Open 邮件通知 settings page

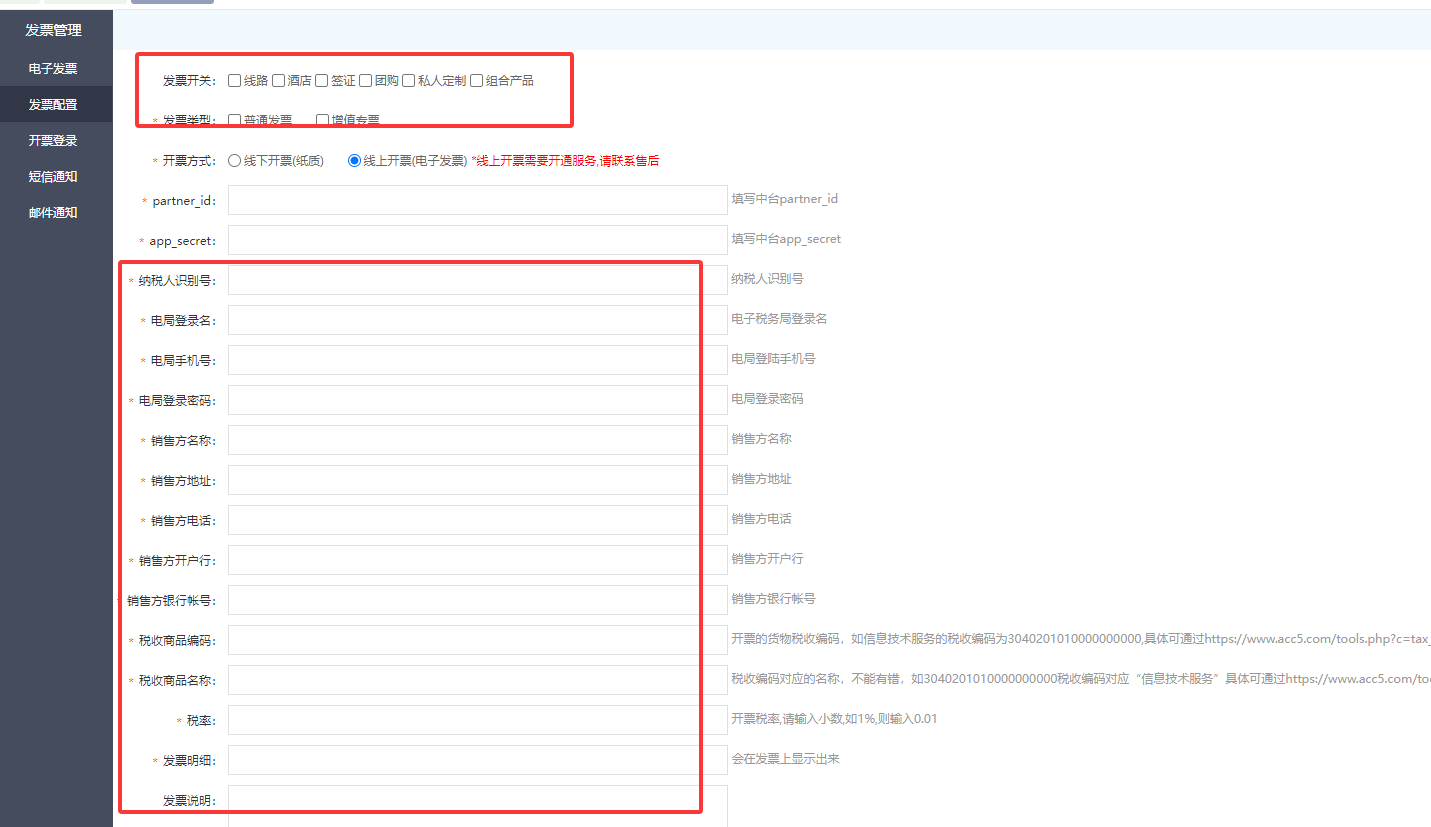(x=53, y=213)
